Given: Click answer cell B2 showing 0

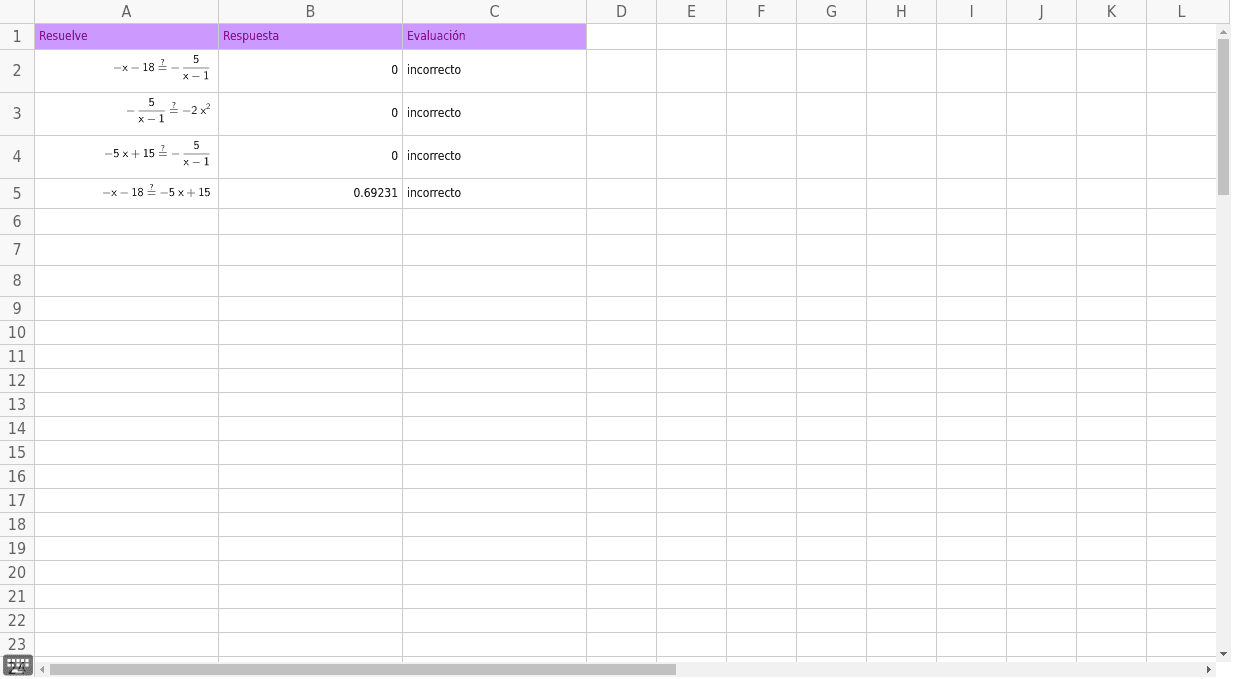Looking at the screenshot, I should (310, 71).
